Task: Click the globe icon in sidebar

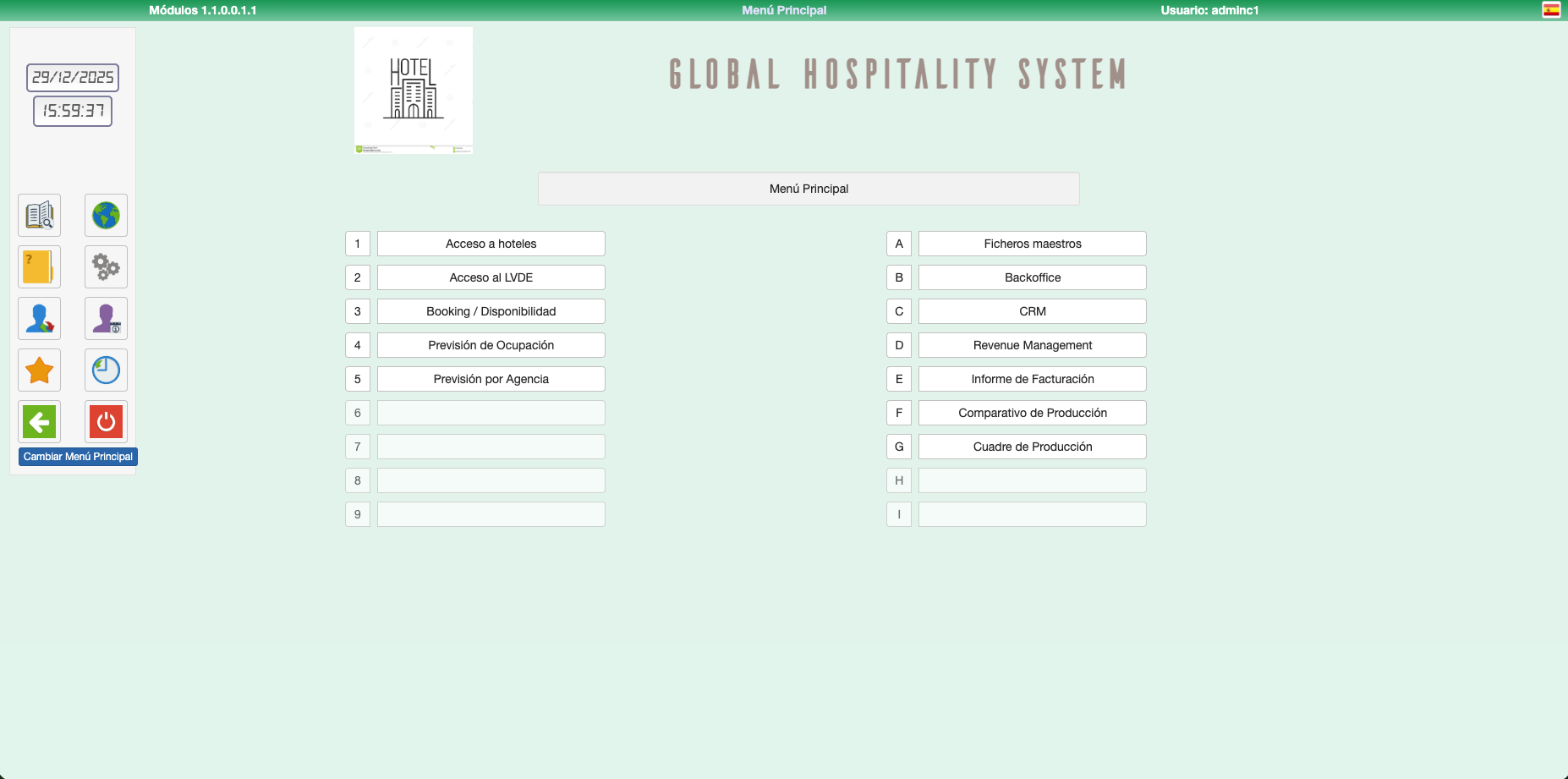Action: 106,216
